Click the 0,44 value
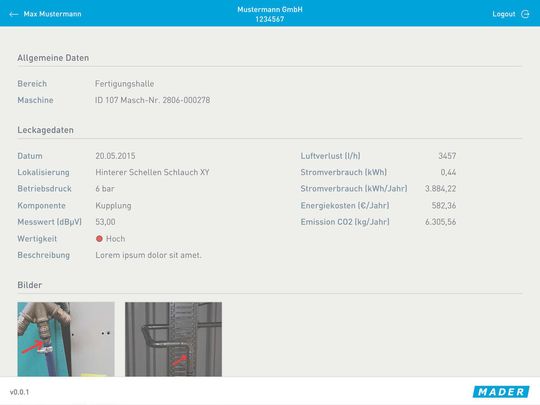This screenshot has height=405, width=540. pos(448,172)
